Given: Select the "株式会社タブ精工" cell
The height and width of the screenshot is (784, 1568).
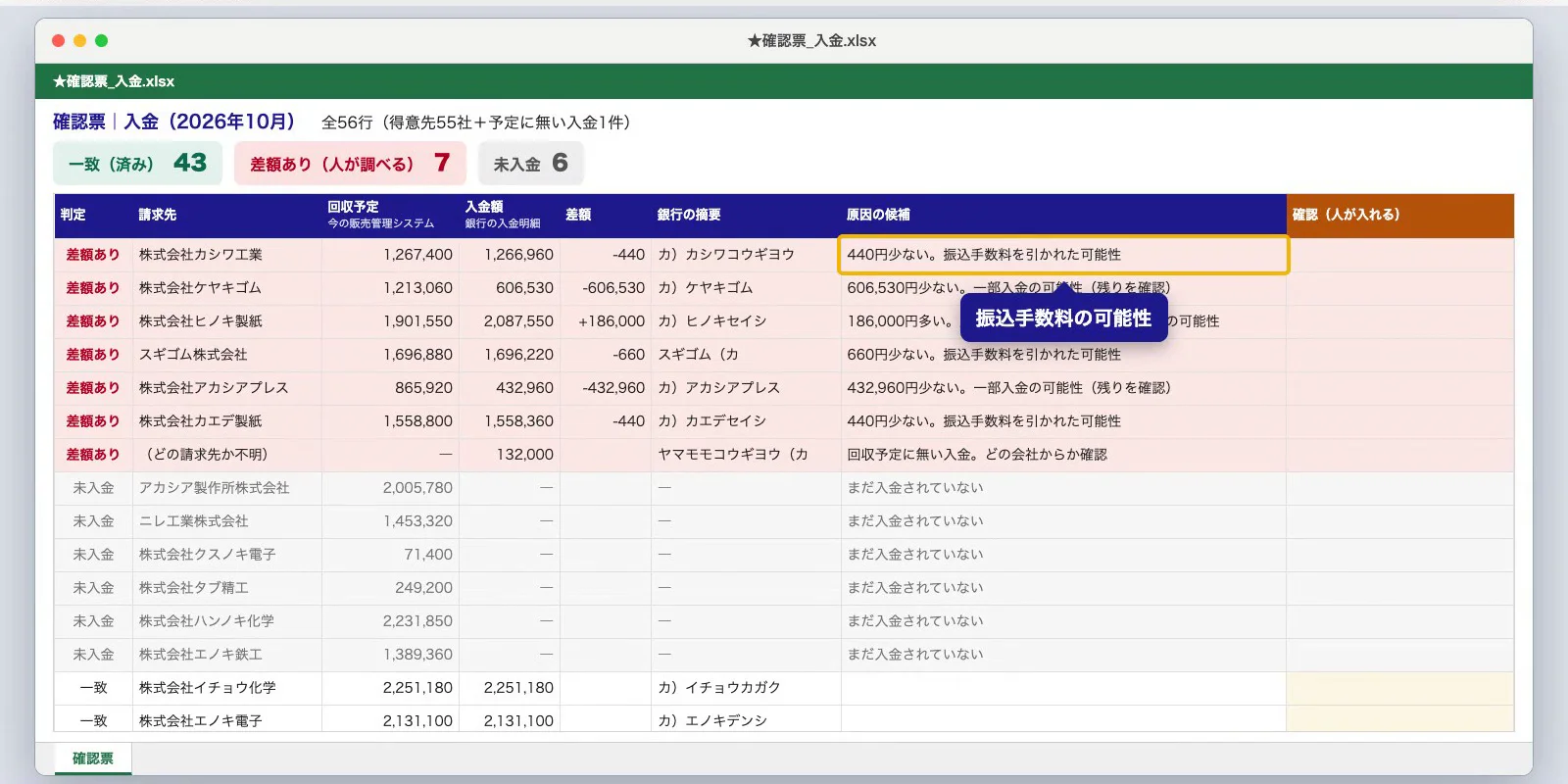Looking at the screenshot, I should click(227, 588).
